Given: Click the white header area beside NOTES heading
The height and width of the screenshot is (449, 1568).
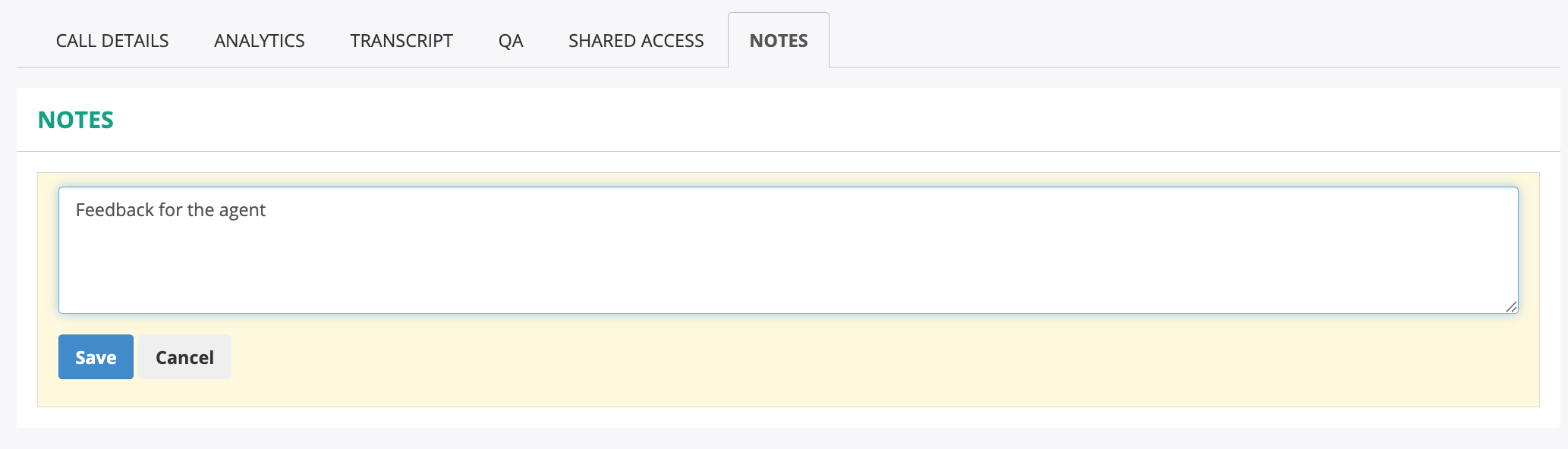Looking at the screenshot, I should click(759, 120).
